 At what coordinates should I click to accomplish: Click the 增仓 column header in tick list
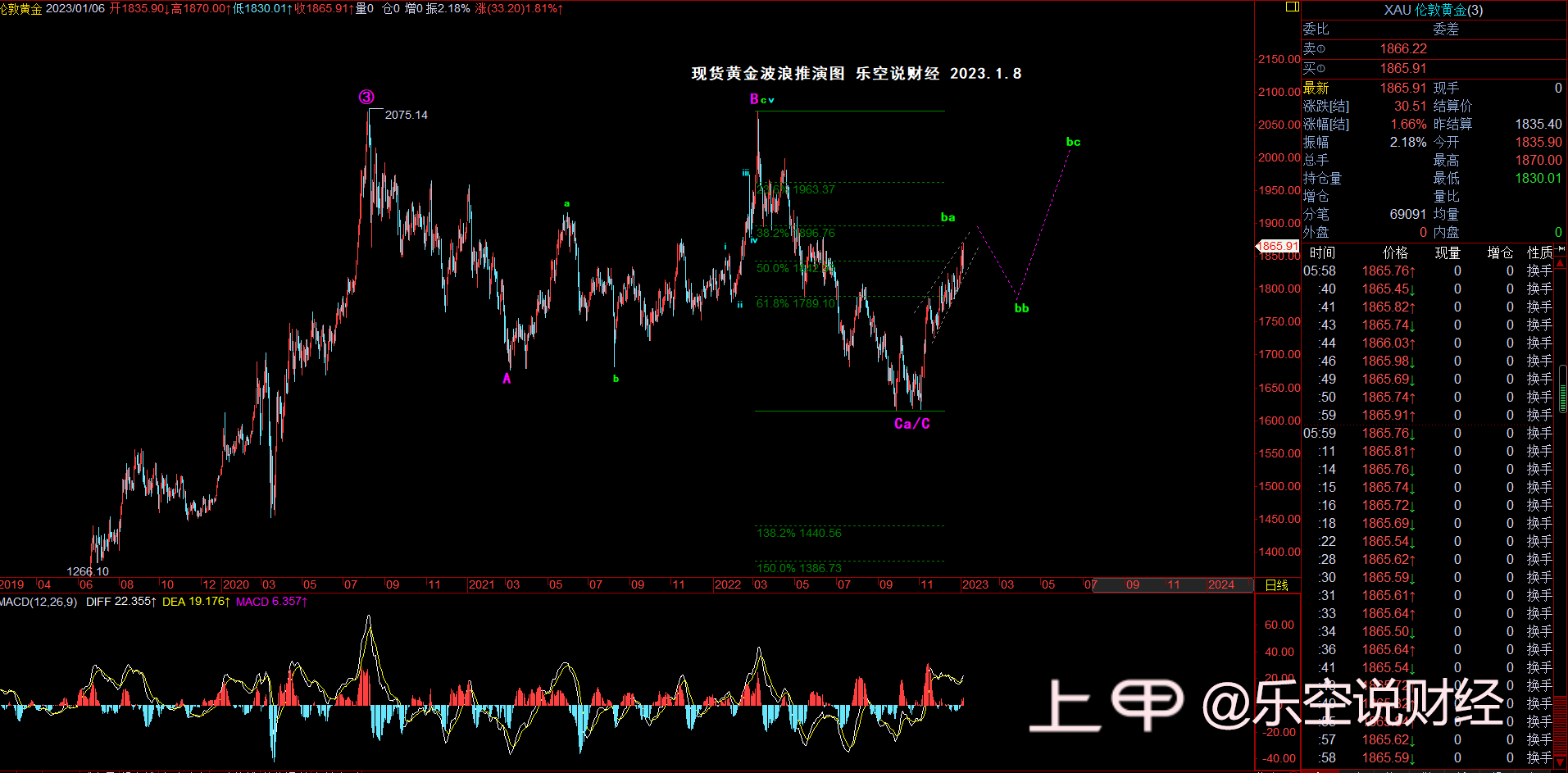point(1500,252)
